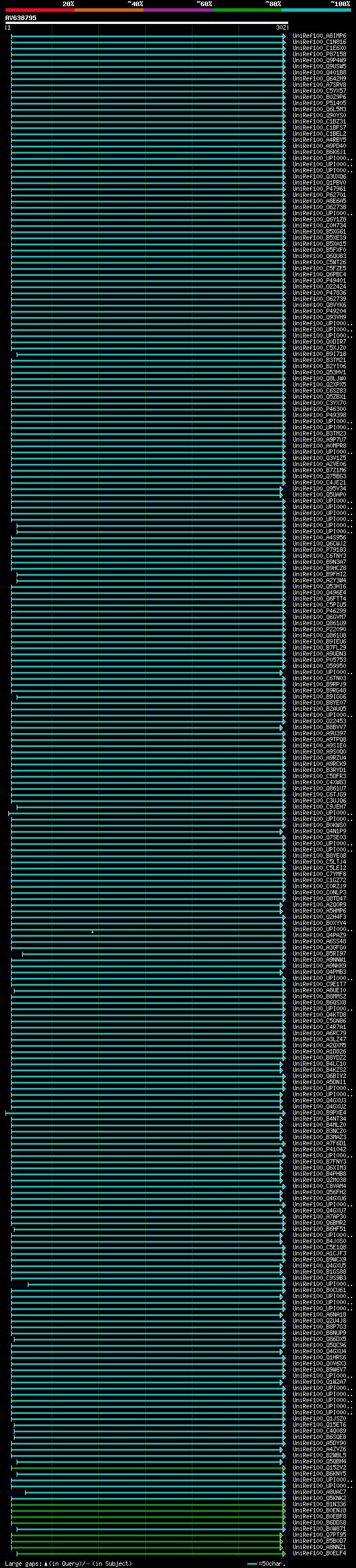Viewport: 356px width, 1568px height.
Task: Select label UniRef100_Q3UXQ6
Action: (x=319, y=176)
